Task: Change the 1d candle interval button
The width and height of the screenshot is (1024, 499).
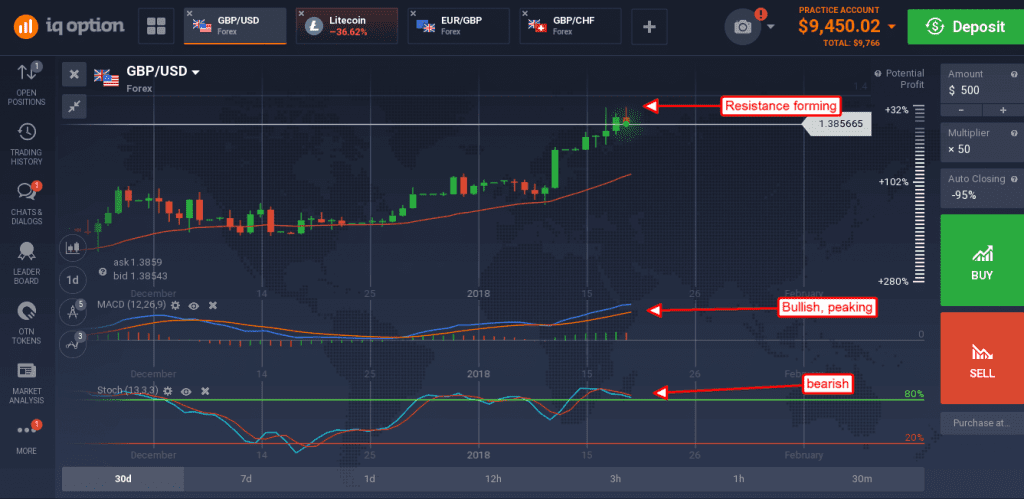Action: pos(72,280)
